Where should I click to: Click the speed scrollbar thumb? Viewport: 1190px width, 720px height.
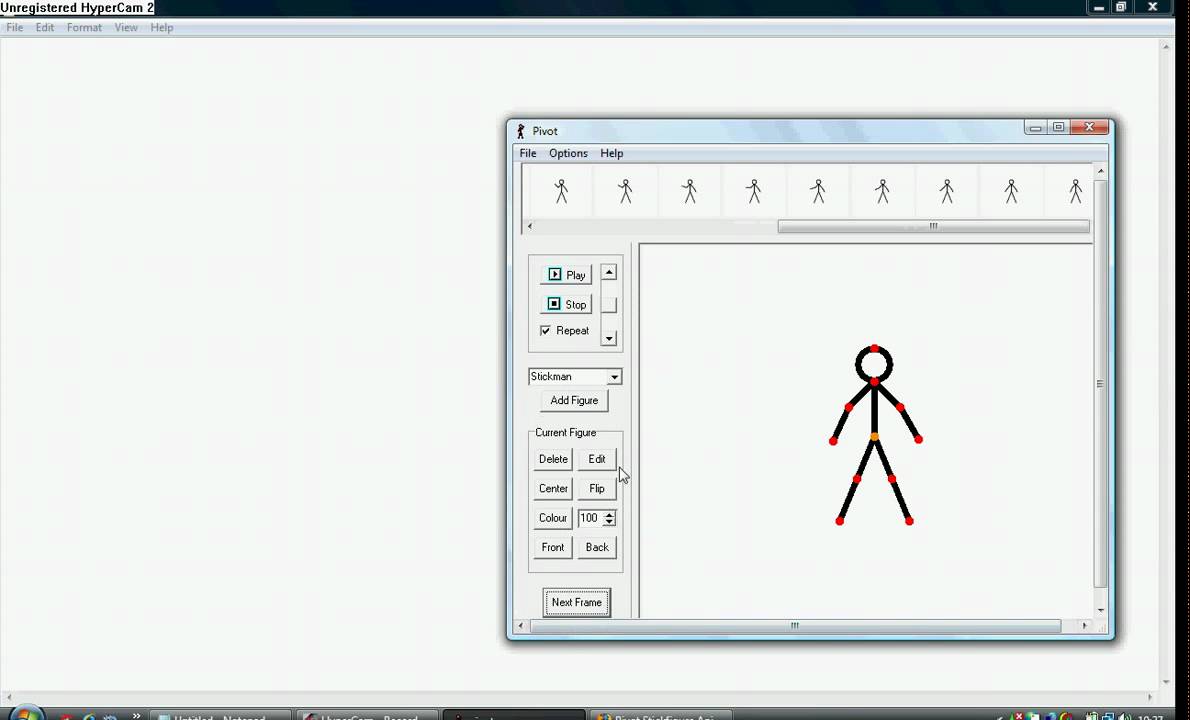pos(609,305)
